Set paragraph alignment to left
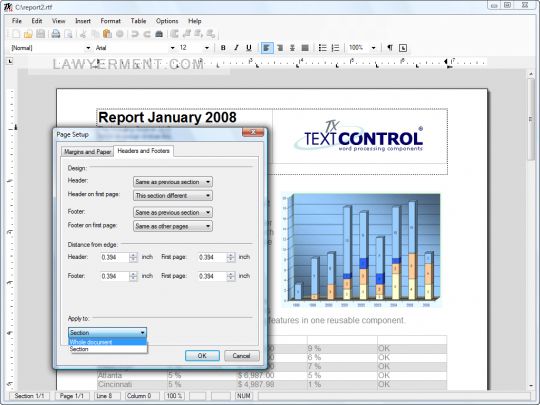Image resolution: width=540 pixels, height=405 pixels. coord(267,48)
